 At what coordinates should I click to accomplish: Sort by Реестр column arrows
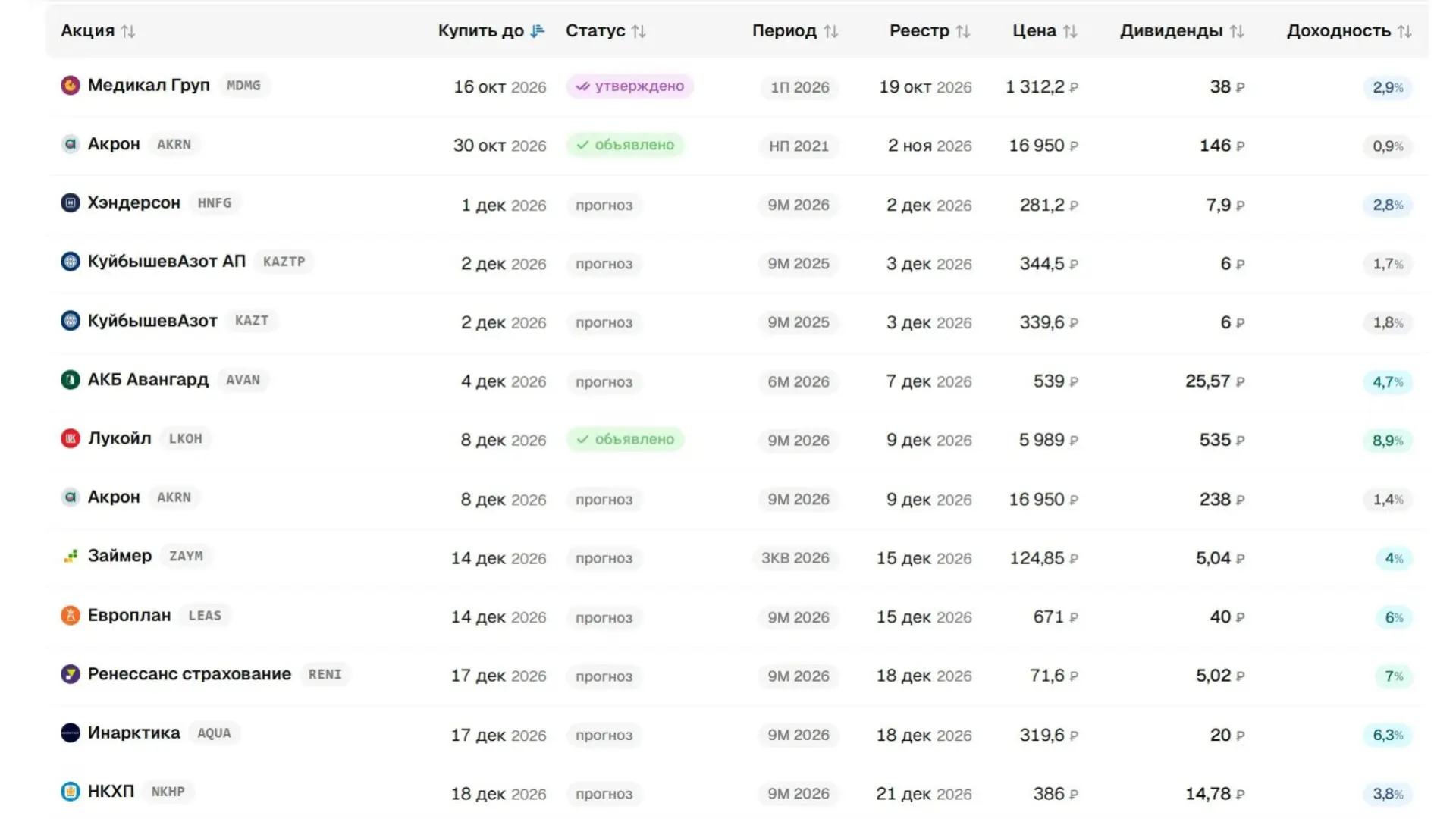click(x=963, y=31)
